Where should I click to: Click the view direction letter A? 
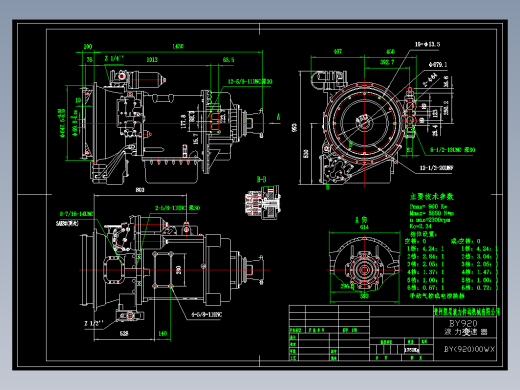(x=278, y=117)
